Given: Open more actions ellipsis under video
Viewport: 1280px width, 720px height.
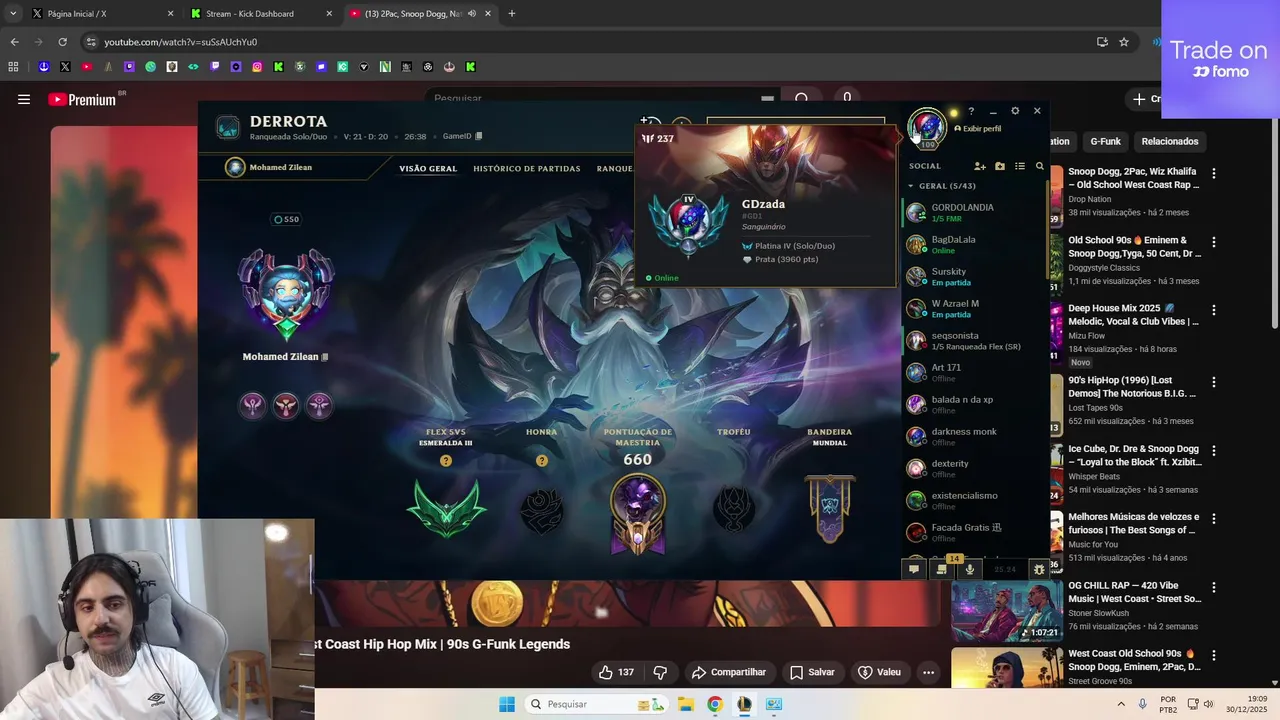Looking at the screenshot, I should click(928, 672).
